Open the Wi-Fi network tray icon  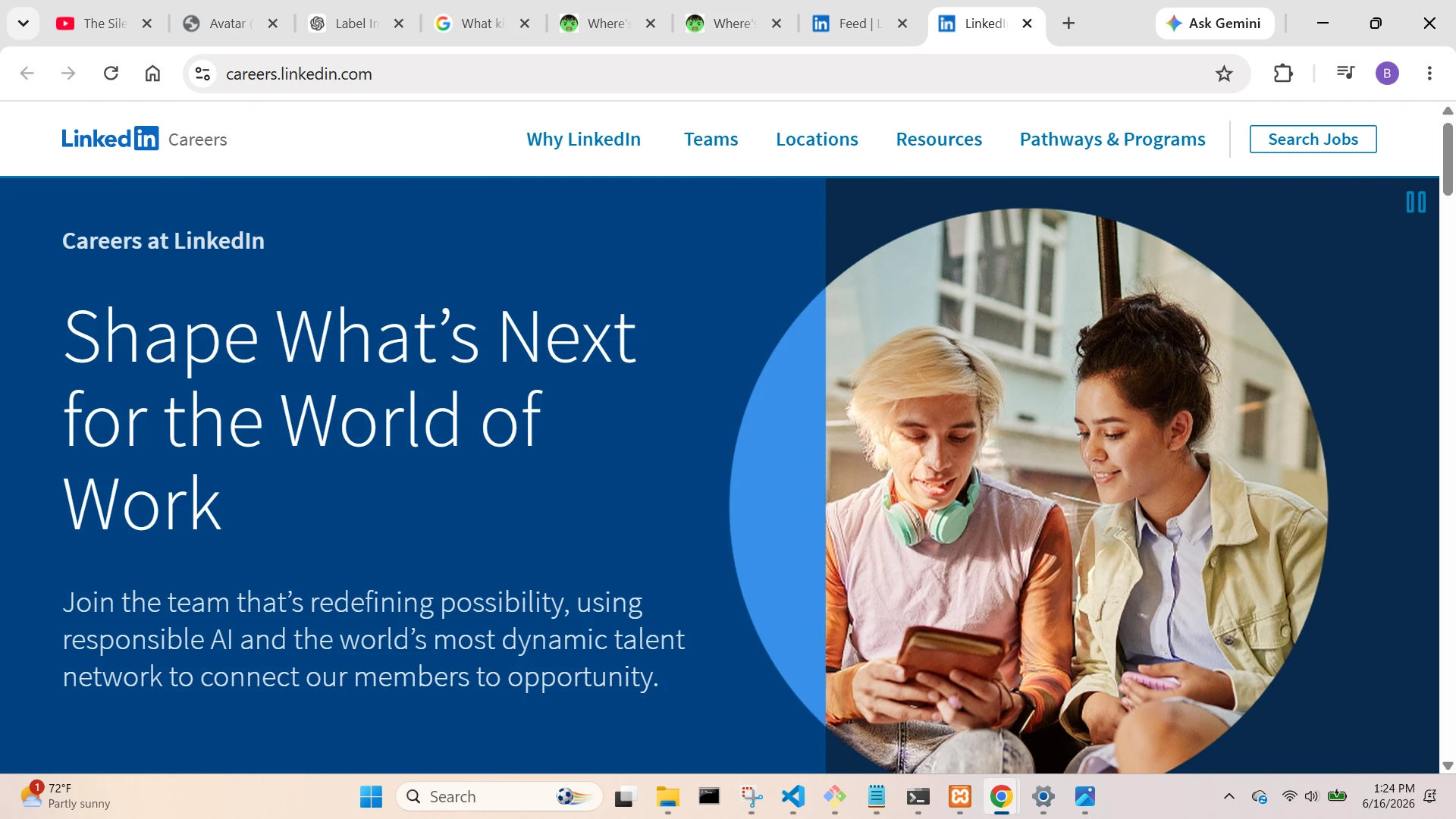click(x=1289, y=796)
